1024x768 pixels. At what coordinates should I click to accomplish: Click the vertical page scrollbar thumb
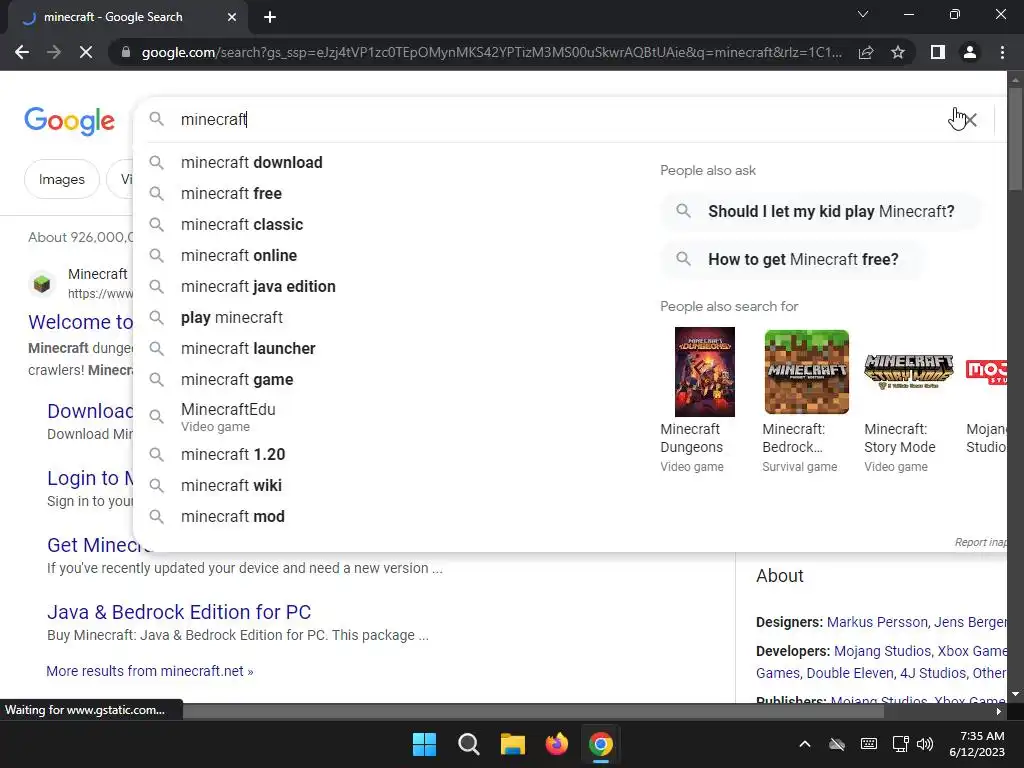tap(1015, 137)
